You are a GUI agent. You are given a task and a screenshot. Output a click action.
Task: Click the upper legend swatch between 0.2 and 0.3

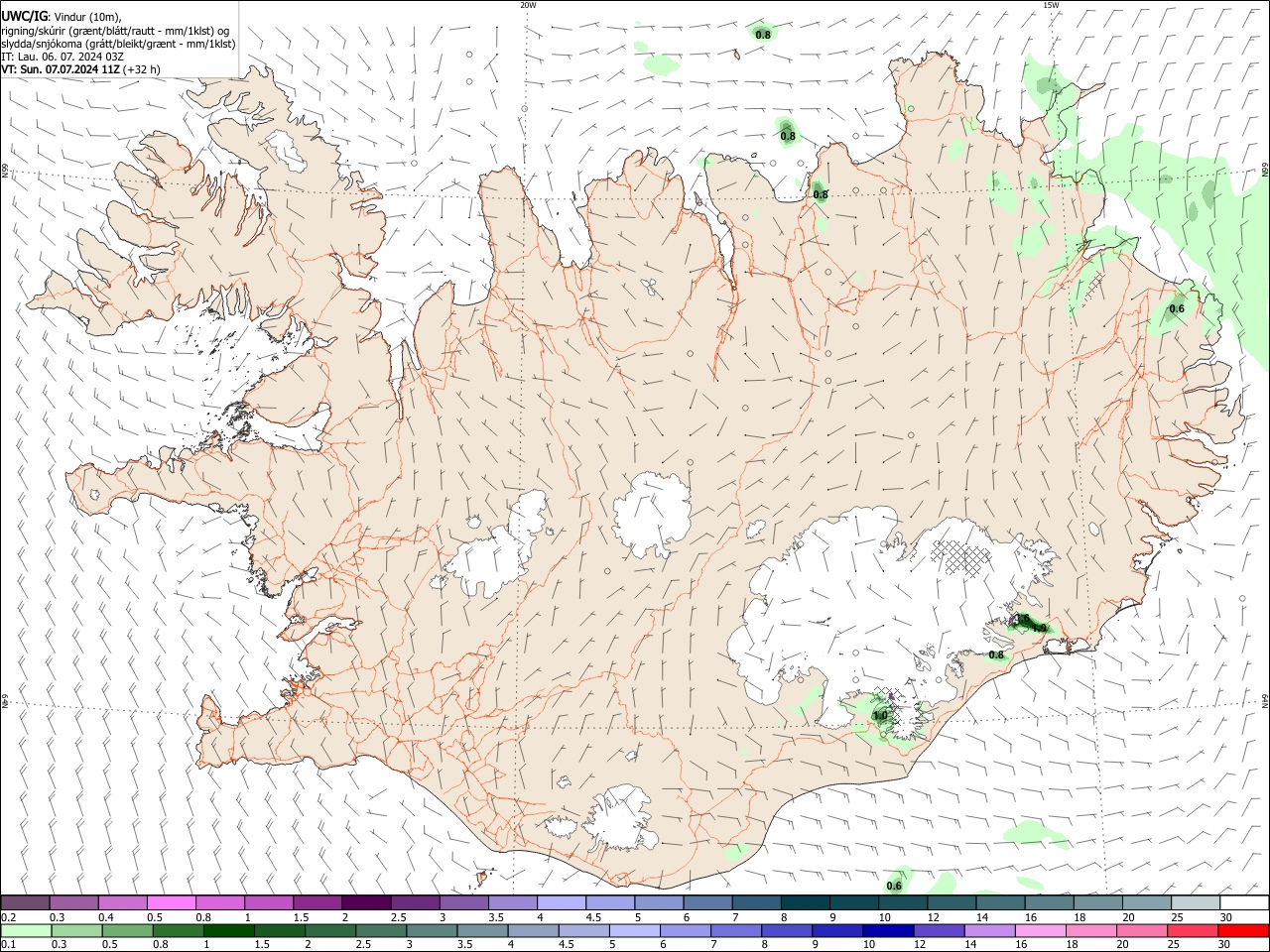tap(26, 902)
